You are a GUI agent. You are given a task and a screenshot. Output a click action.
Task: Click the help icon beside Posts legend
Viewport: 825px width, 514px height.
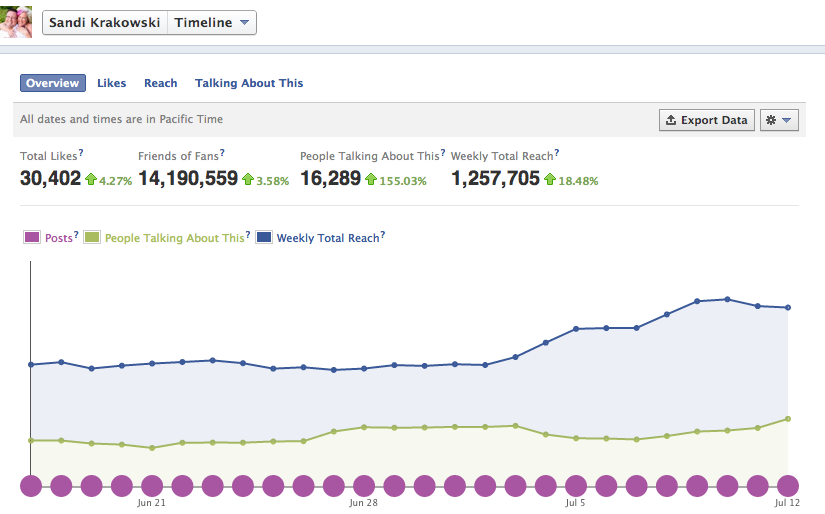[x=75, y=235]
